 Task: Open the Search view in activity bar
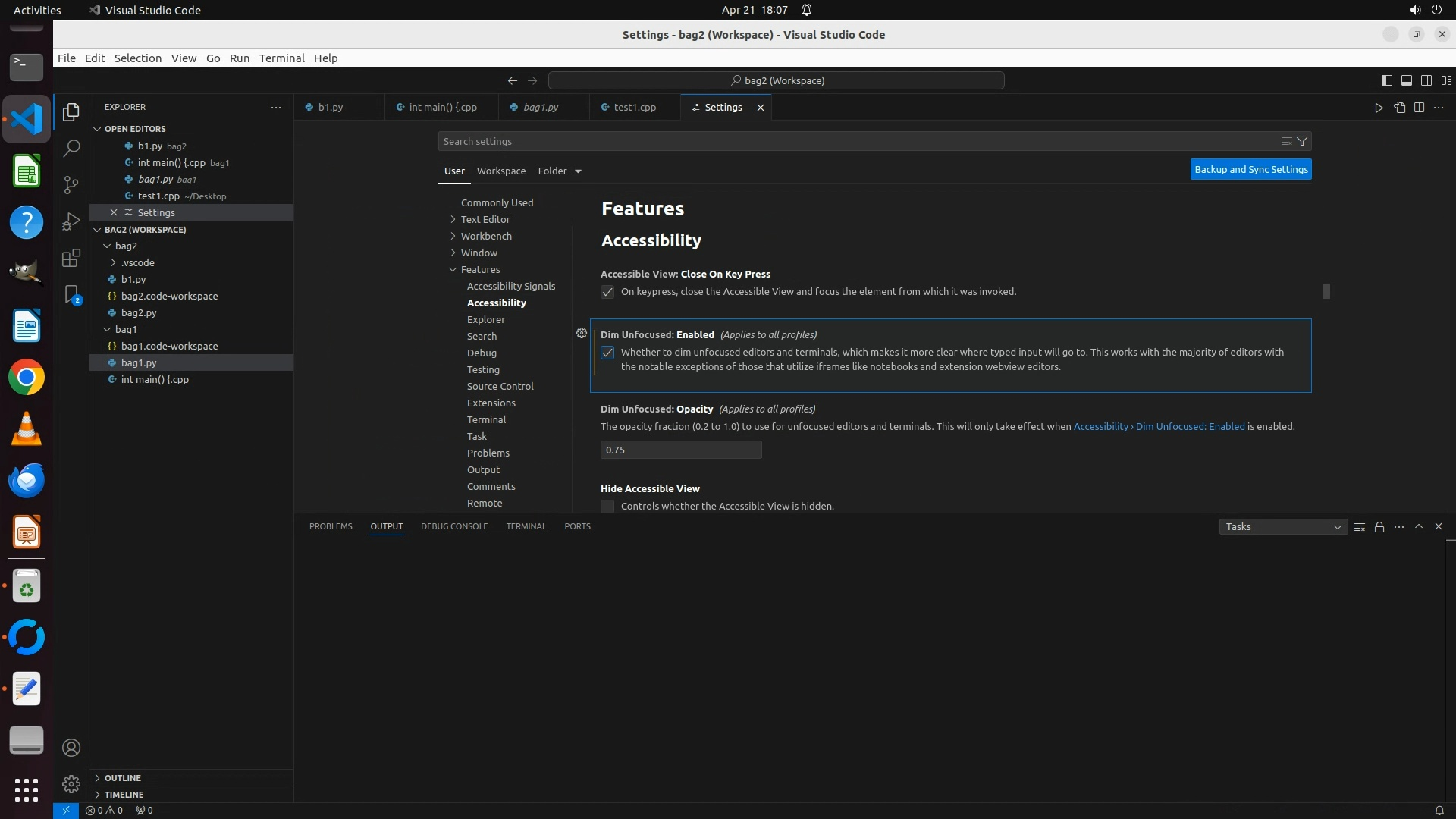71,148
